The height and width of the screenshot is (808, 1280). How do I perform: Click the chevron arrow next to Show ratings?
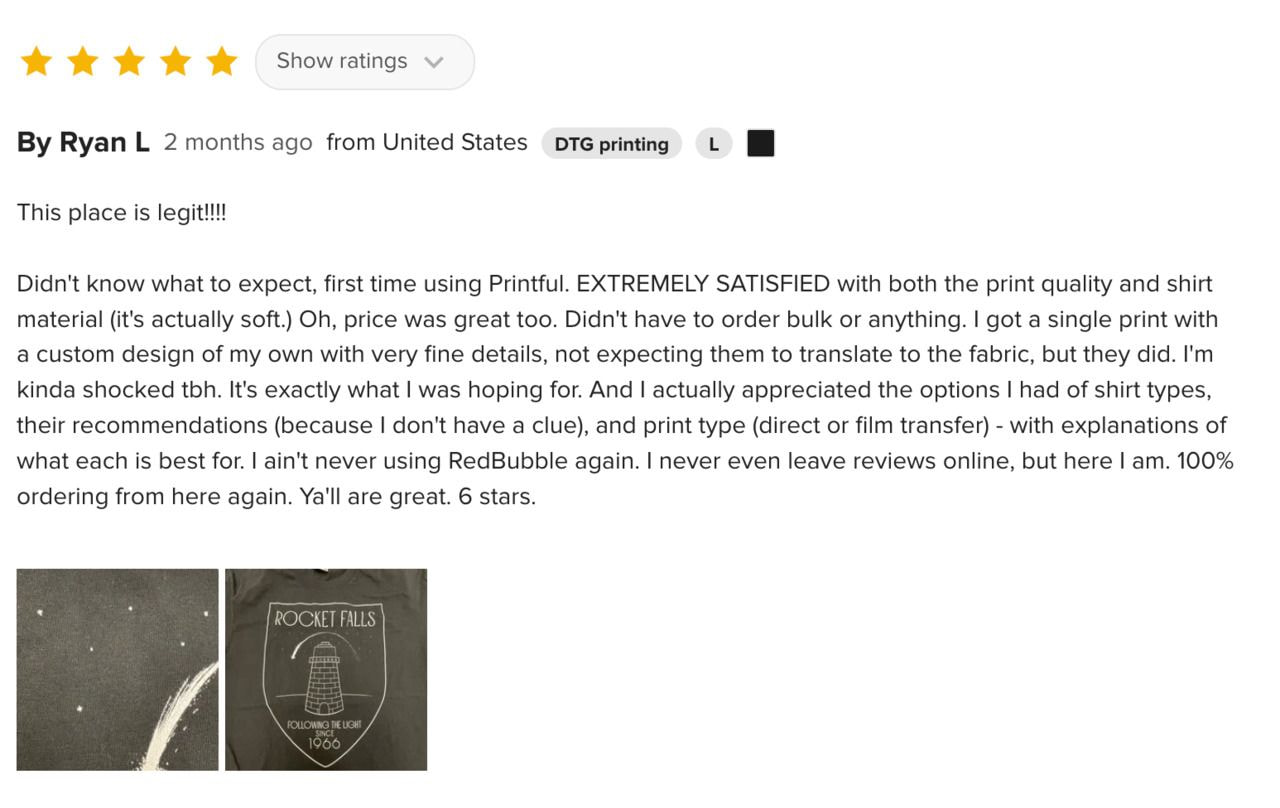[434, 61]
